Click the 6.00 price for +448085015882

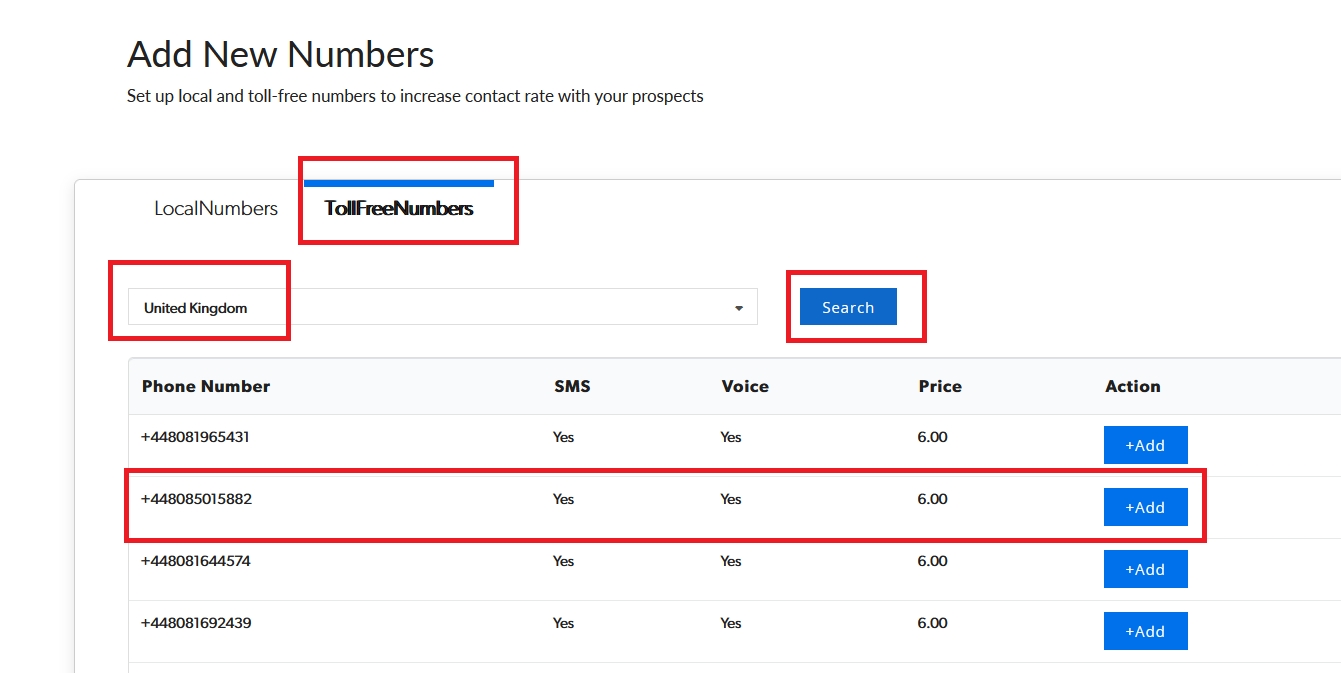point(932,500)
